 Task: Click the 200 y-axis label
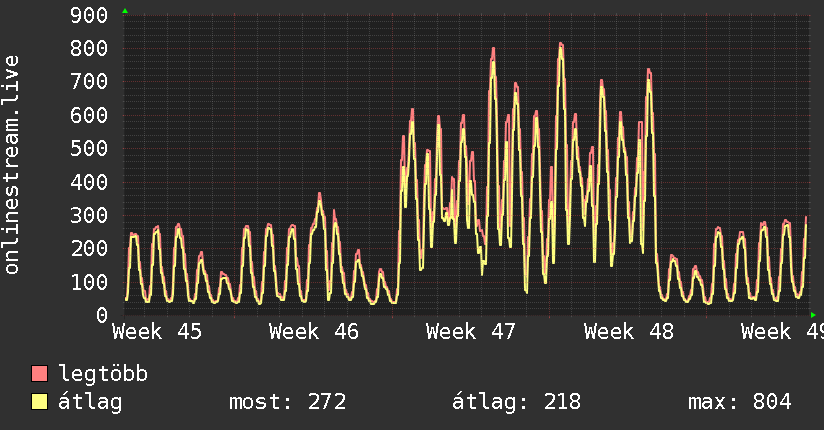coord(89,249)
